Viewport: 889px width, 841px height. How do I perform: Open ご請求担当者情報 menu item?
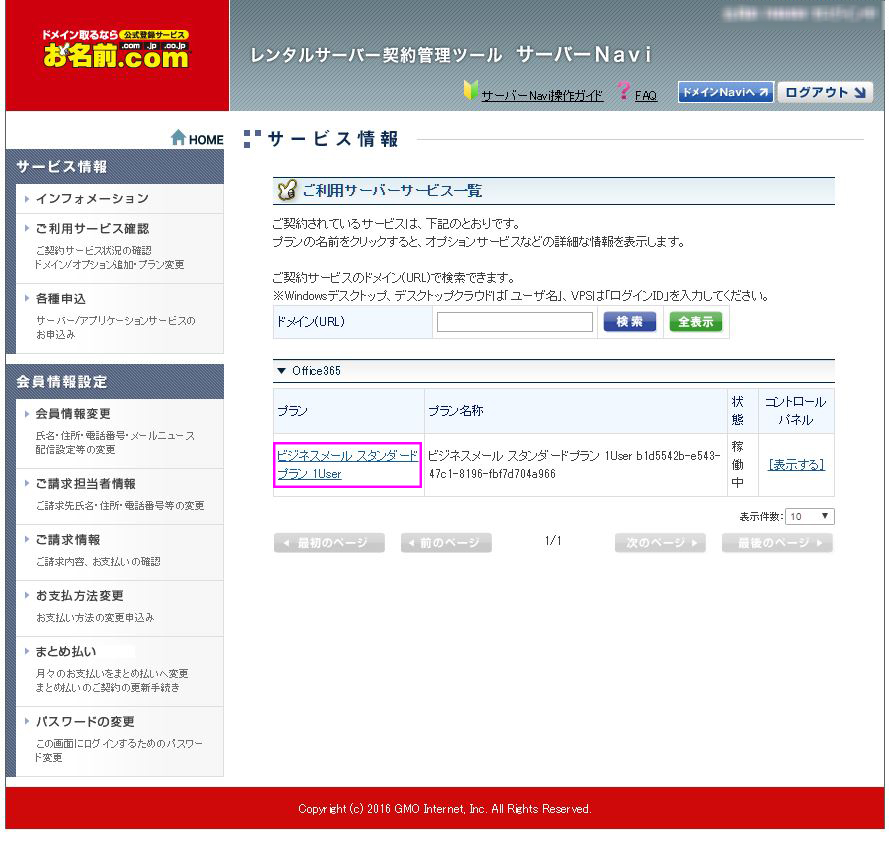click(x=85, y=484)
